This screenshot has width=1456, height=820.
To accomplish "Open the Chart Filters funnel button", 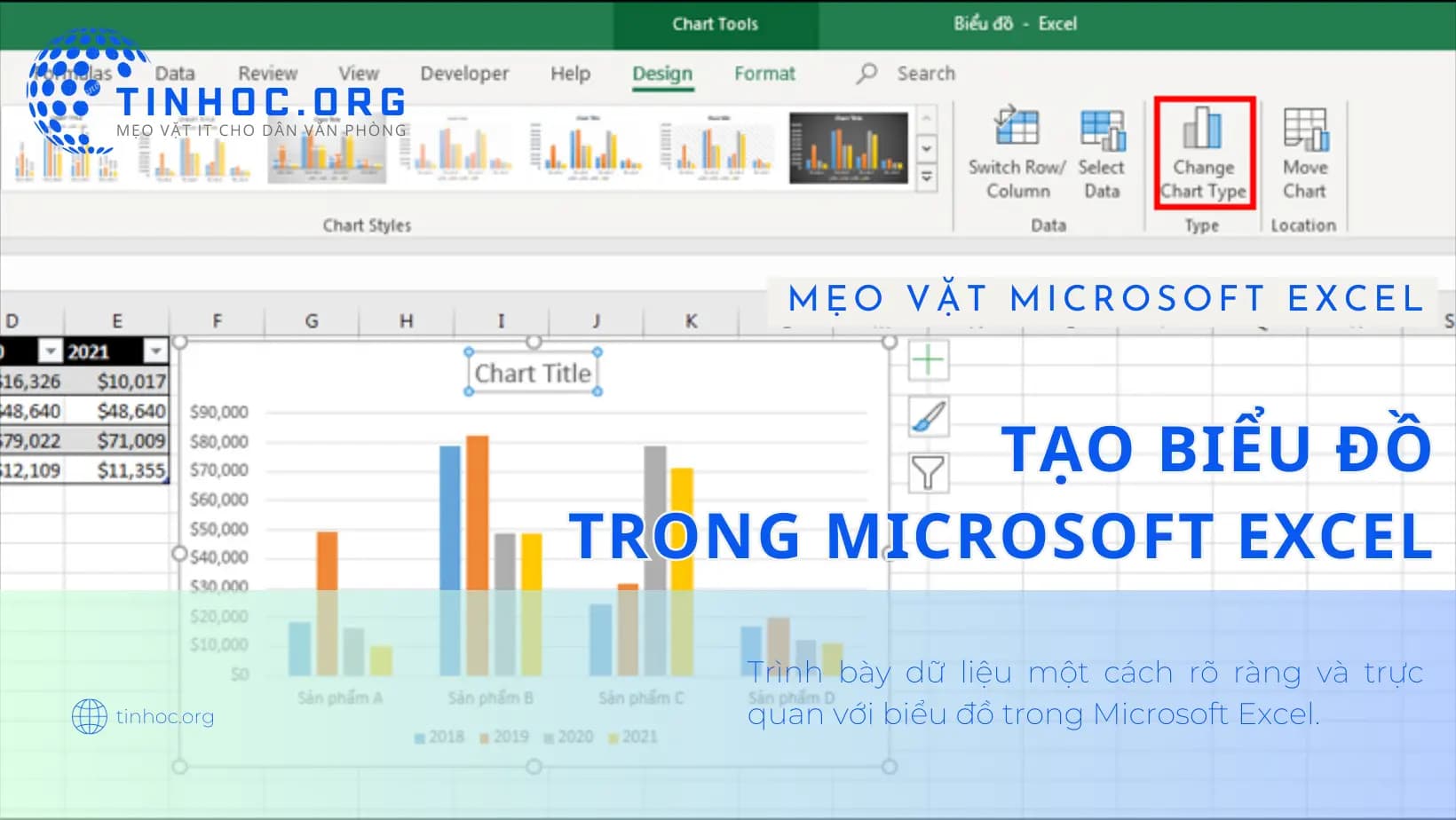I will point(928,472).
